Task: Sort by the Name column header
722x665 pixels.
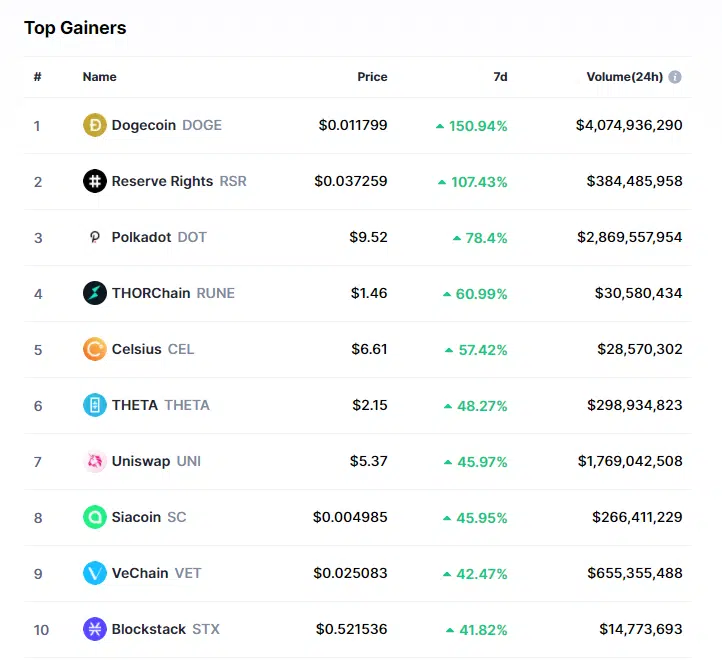Action: 99,77
